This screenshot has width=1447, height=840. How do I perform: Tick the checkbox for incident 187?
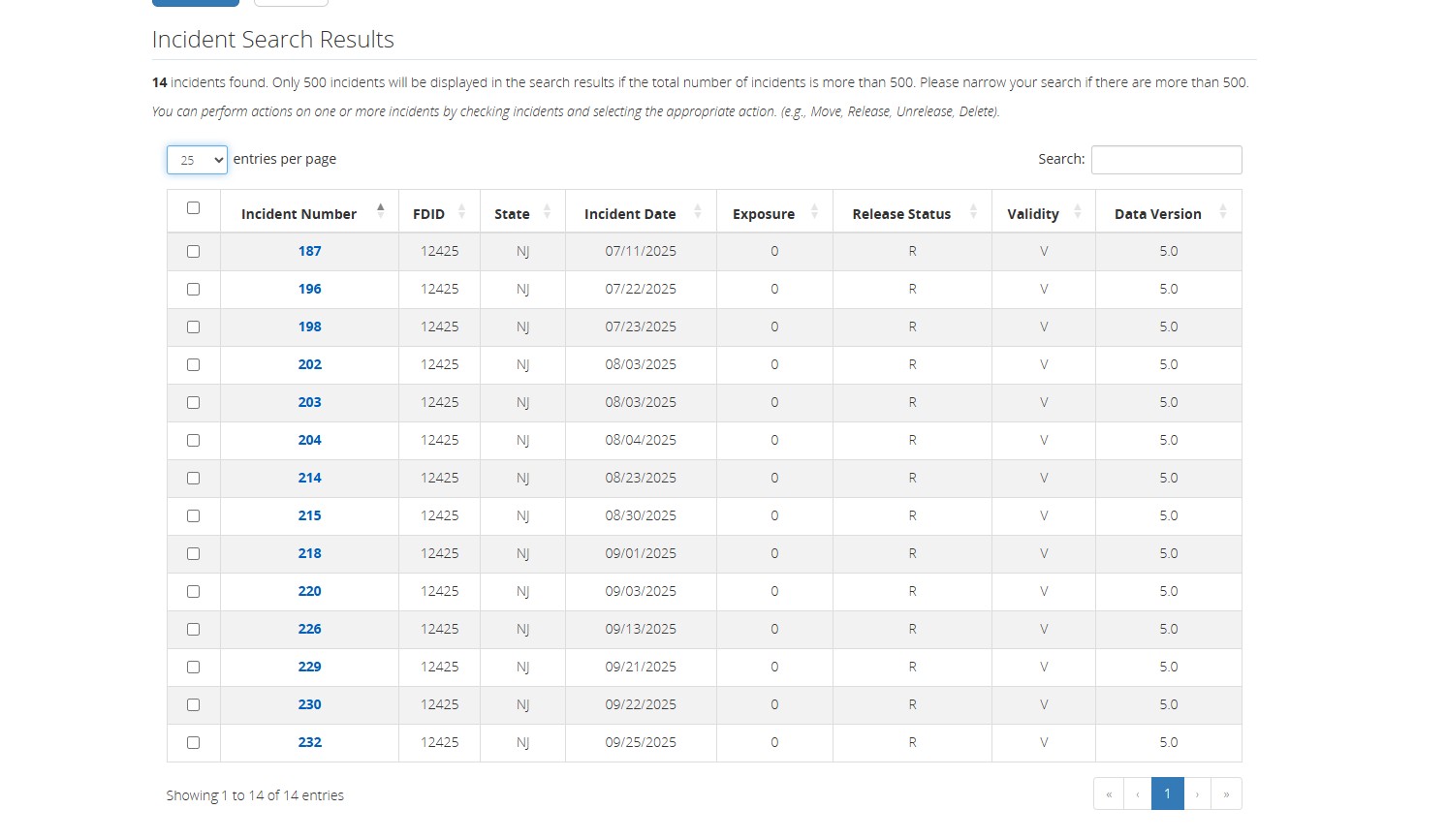click(193, 251)
